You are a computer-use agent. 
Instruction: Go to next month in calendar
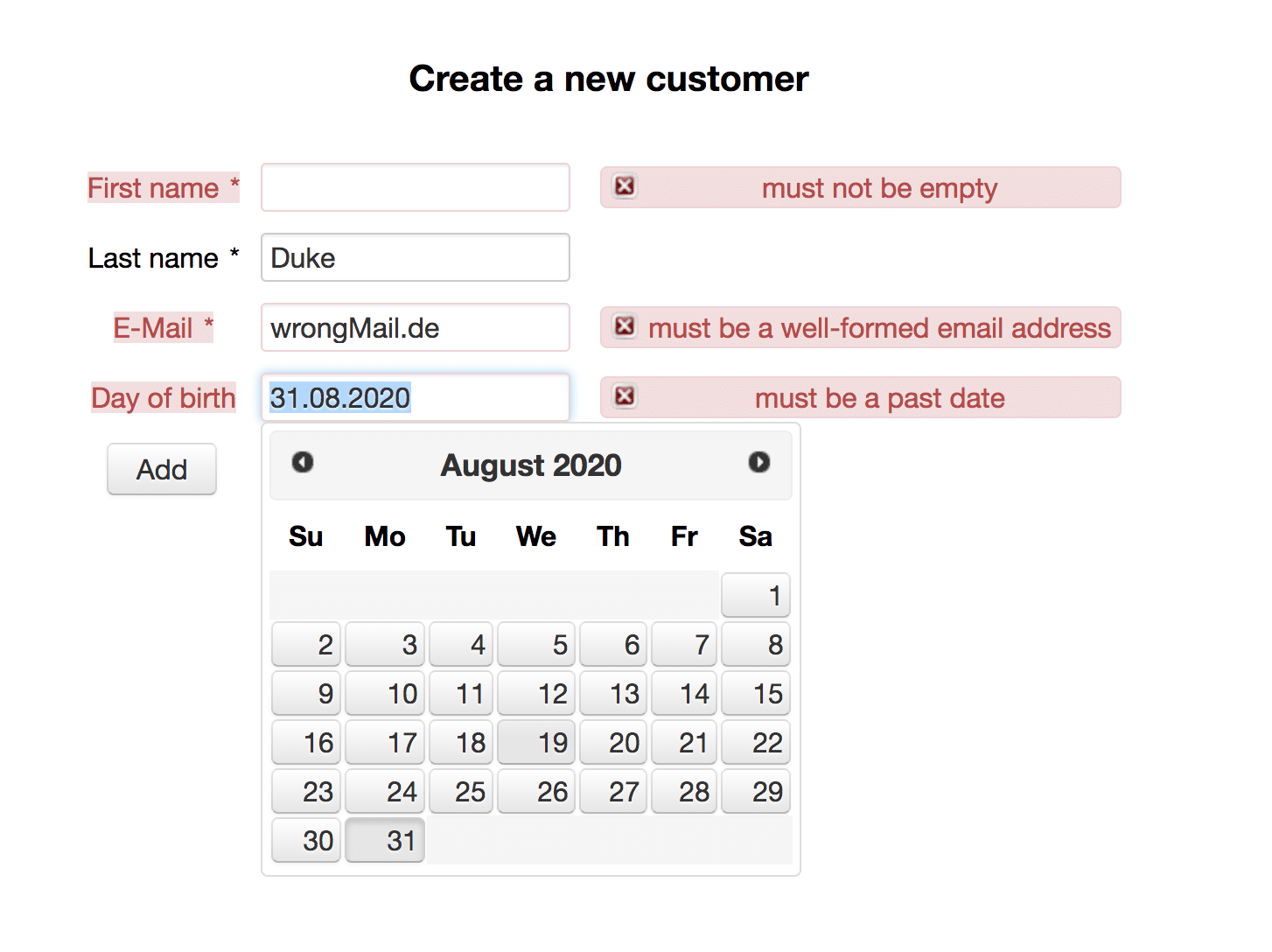pos(758,462)
